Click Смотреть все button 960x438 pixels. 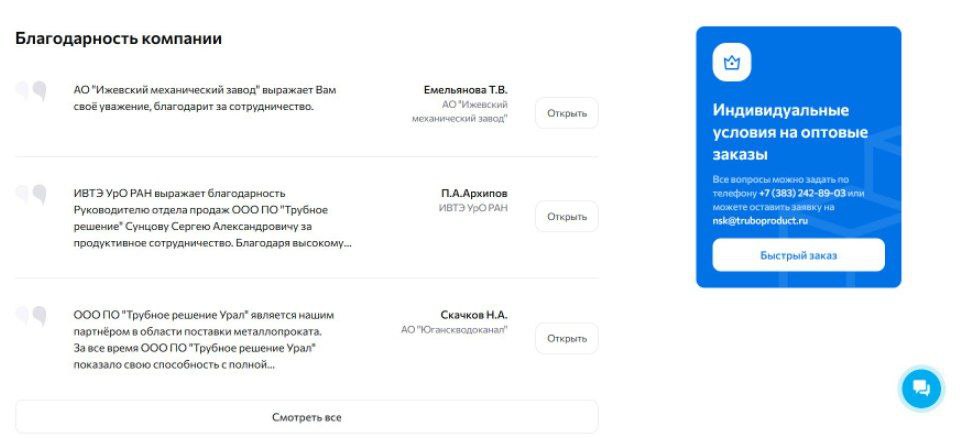307,417
